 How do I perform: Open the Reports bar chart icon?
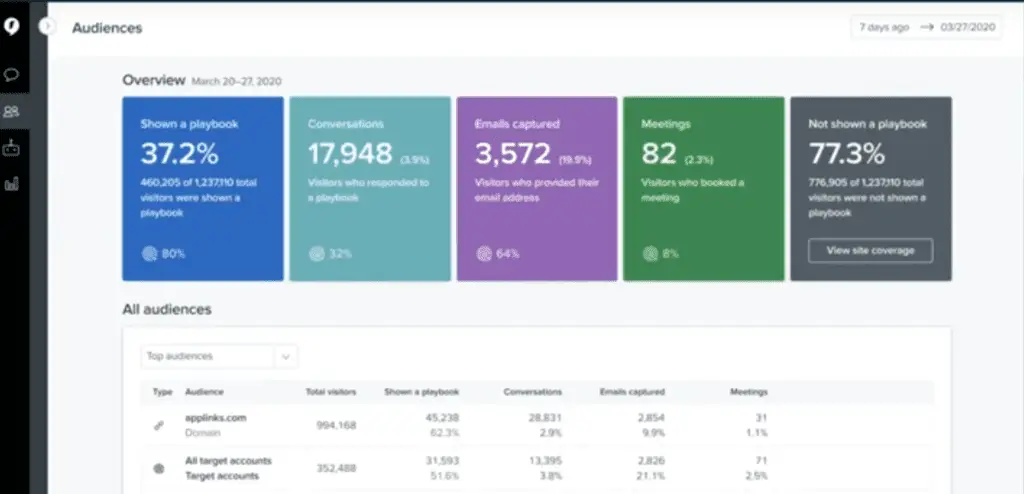tap(13, 184)
